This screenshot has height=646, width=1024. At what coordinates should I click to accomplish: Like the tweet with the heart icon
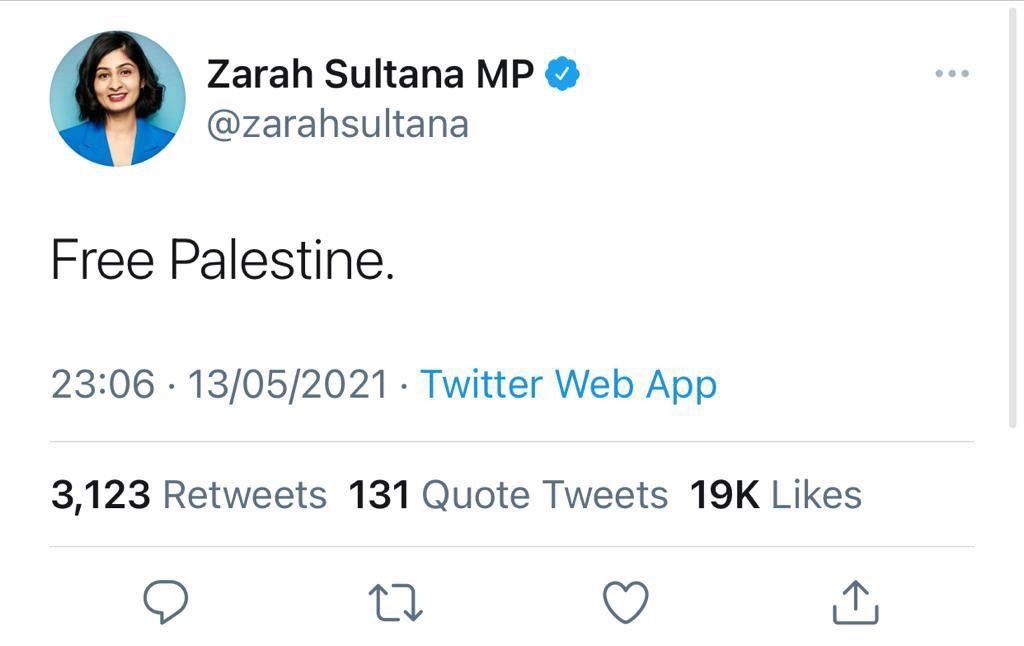point(626,603)
